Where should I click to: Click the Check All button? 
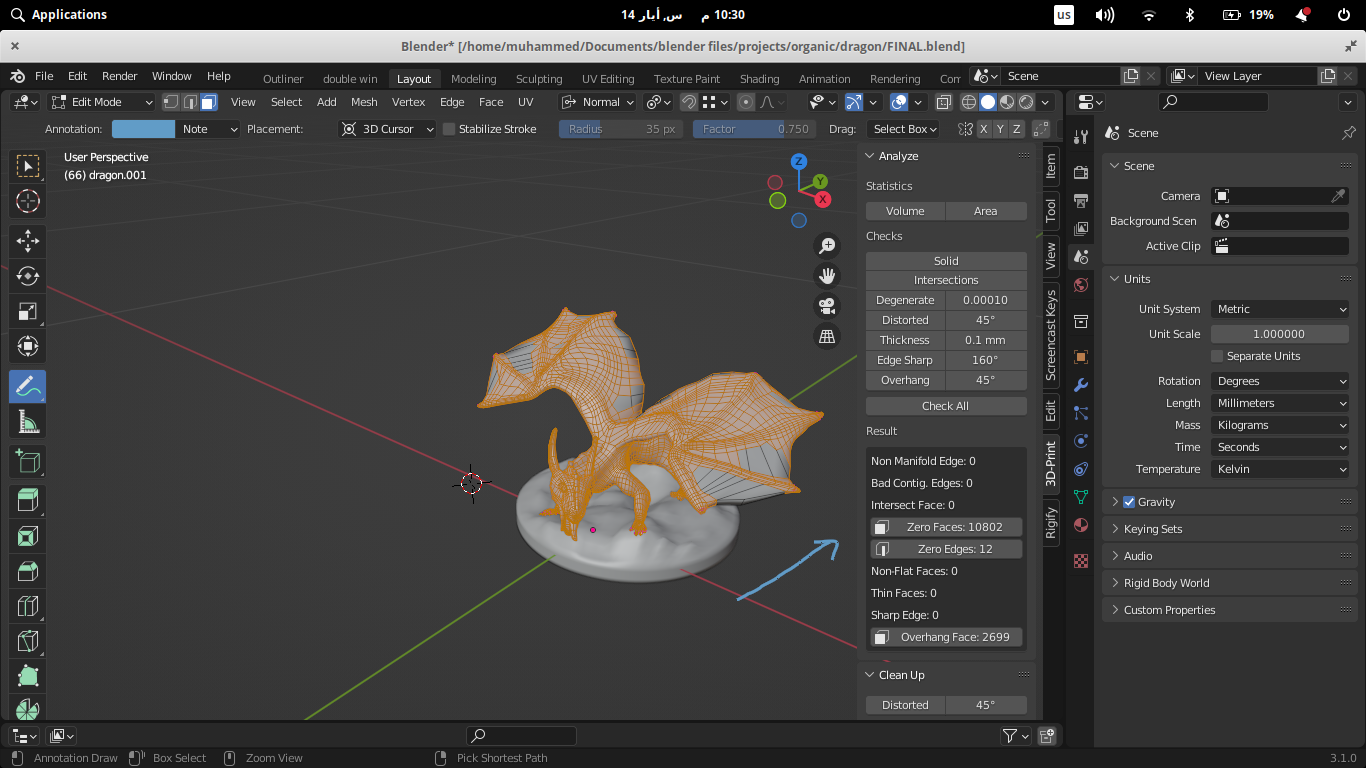click(x=946, y=406)
